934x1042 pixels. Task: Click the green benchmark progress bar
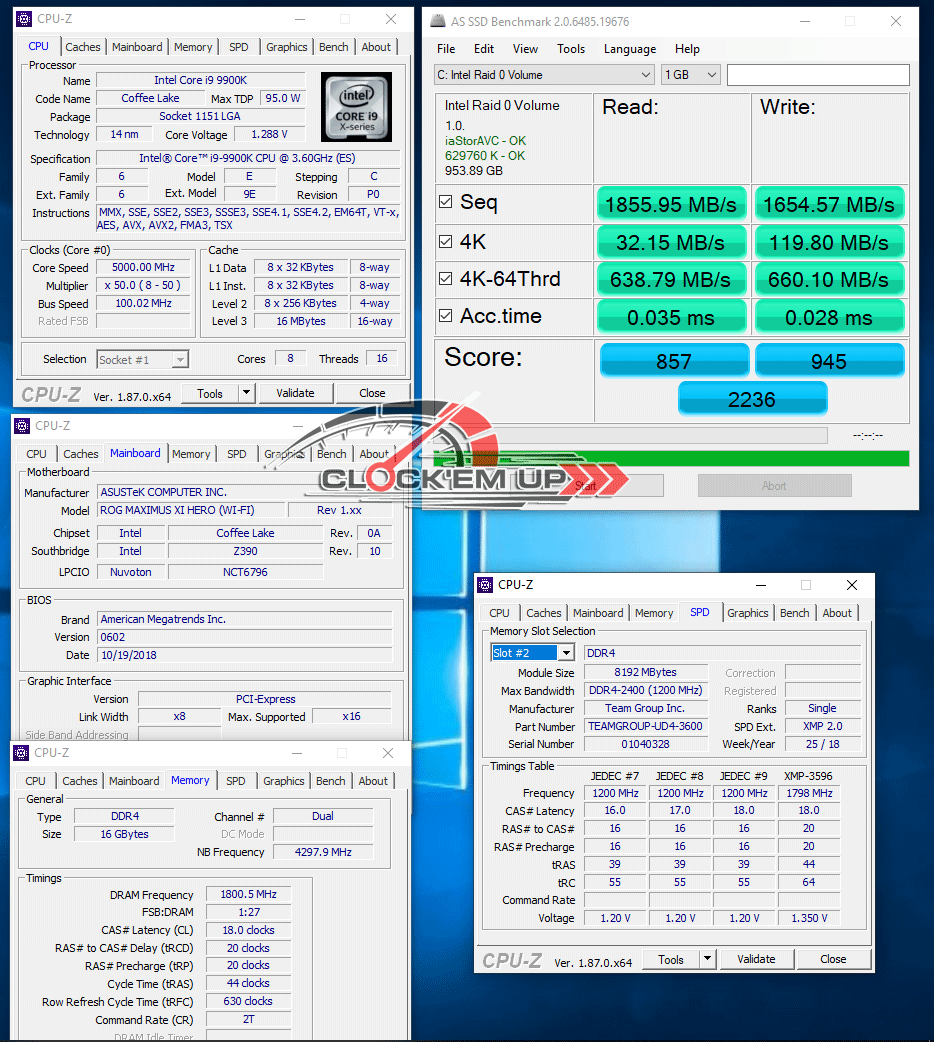670,458
